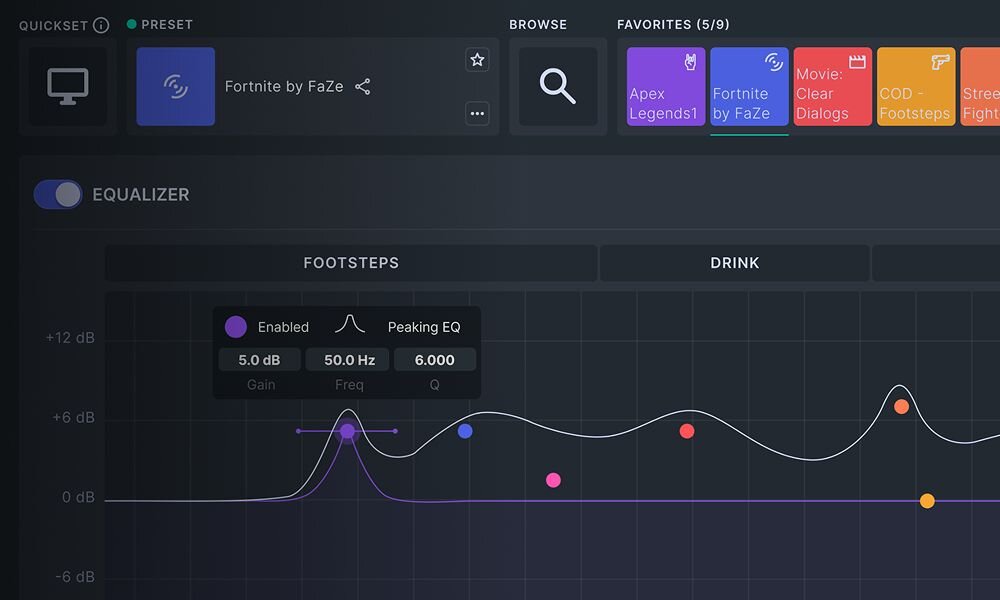Select the purple EQ band point

[347, 432]
